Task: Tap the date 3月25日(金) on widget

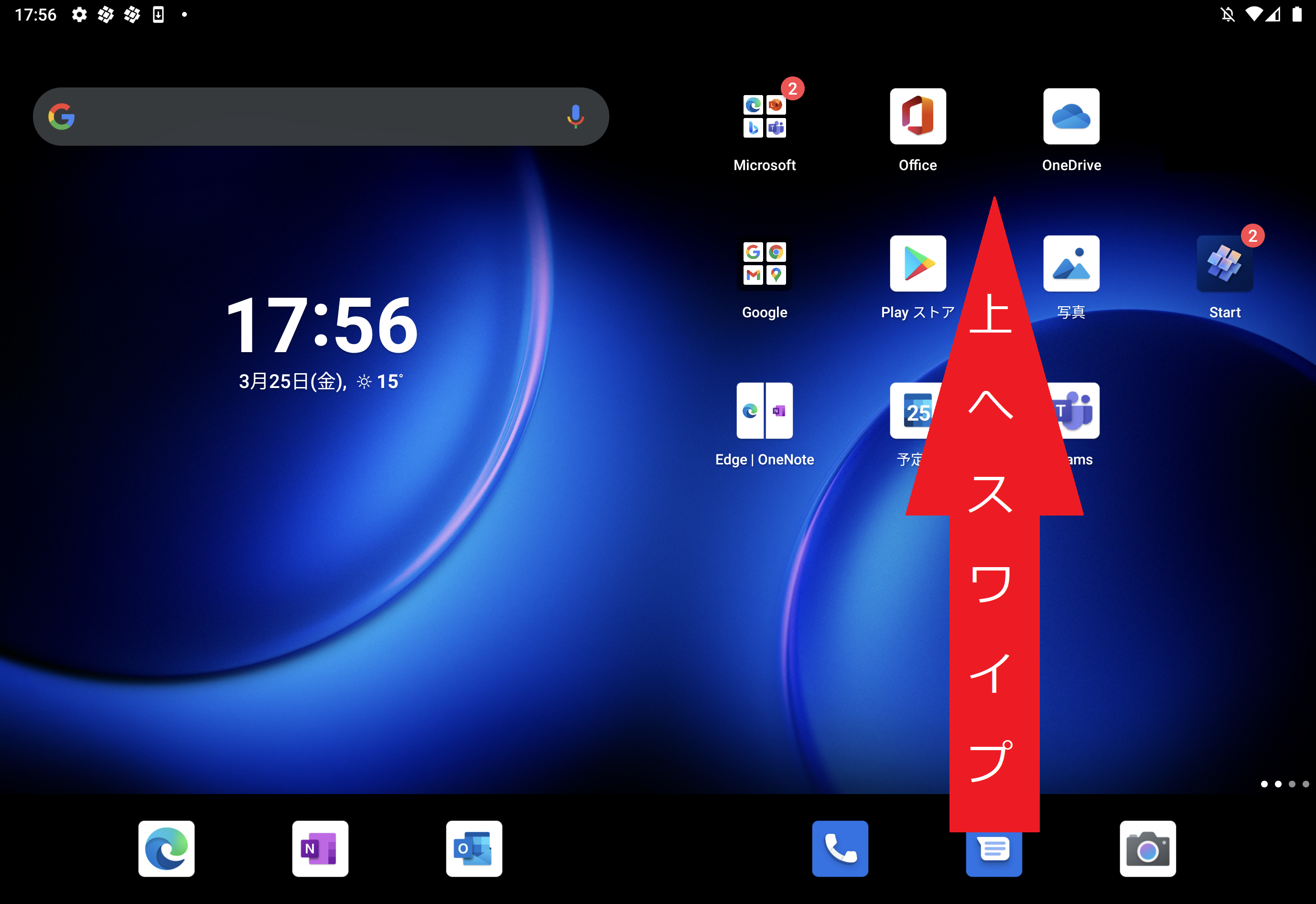Action: click(292, 381)
